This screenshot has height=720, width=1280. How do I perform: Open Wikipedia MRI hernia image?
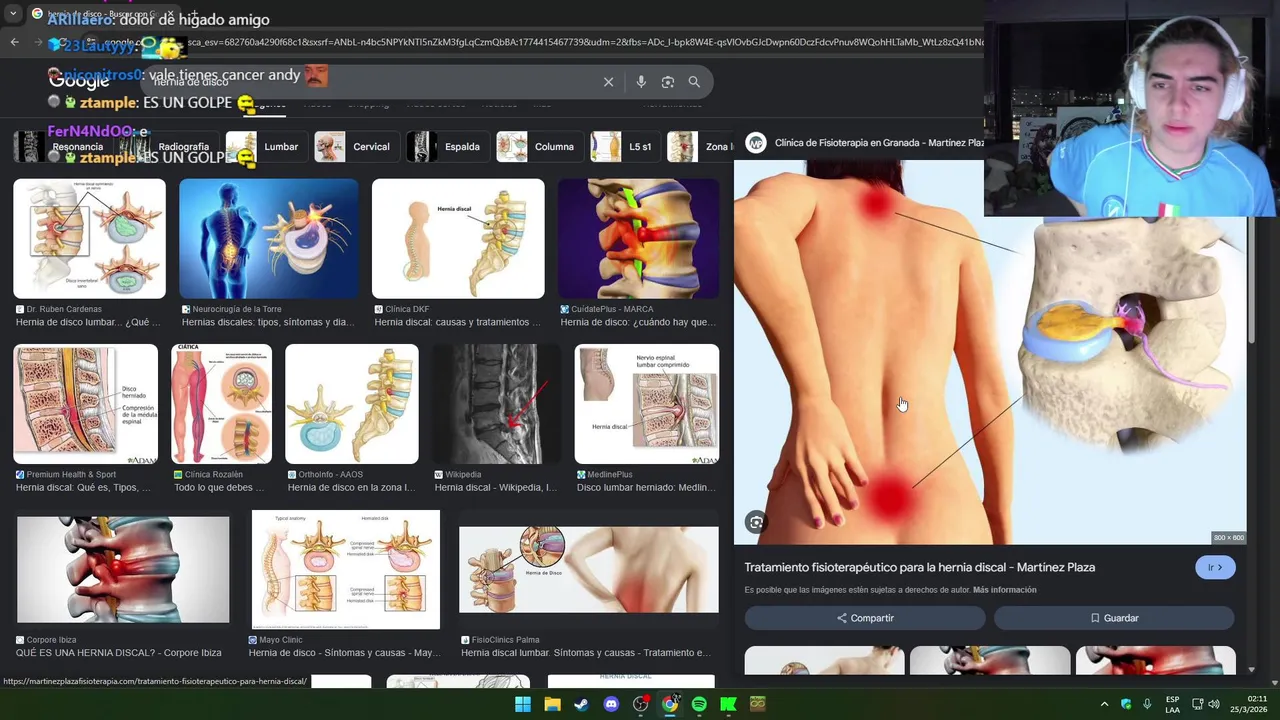point(497,404)
